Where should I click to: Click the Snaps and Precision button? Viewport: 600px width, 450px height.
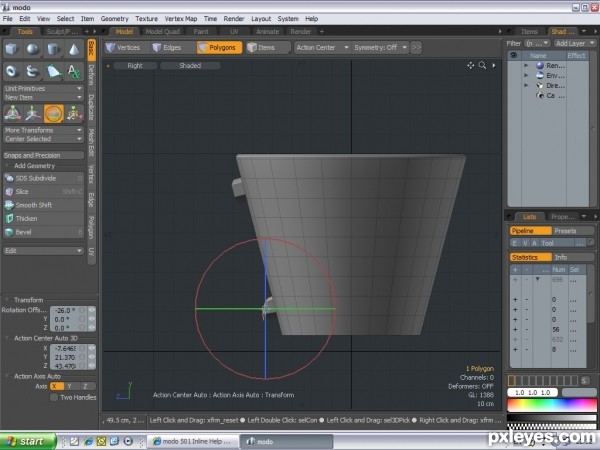(43, 155)
